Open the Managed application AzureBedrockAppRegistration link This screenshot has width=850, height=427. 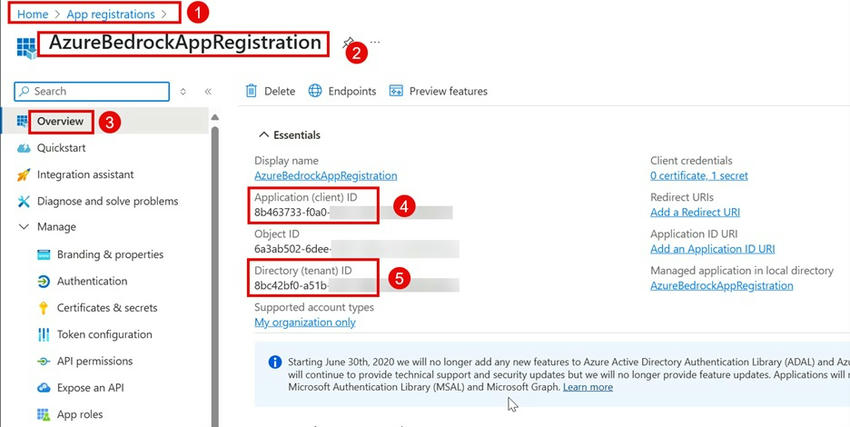coord(722,286)
